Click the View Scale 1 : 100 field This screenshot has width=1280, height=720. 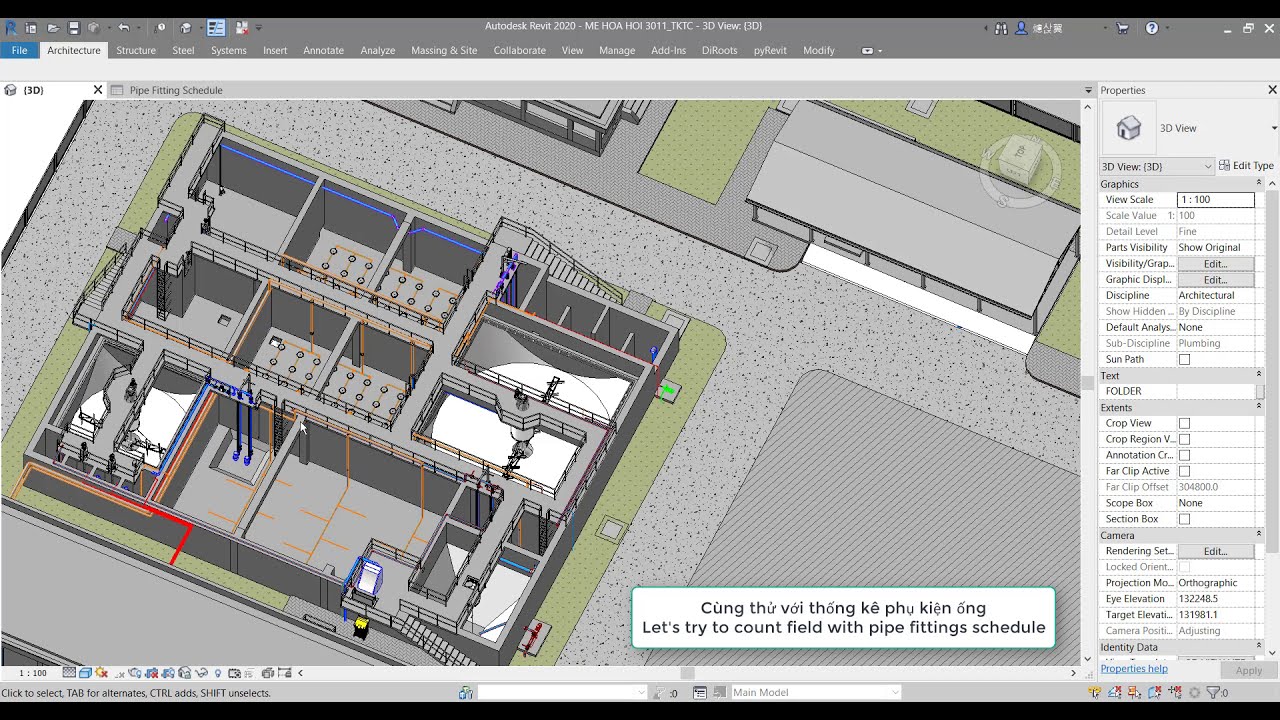pyautogui.click(x=1215, y=199)
